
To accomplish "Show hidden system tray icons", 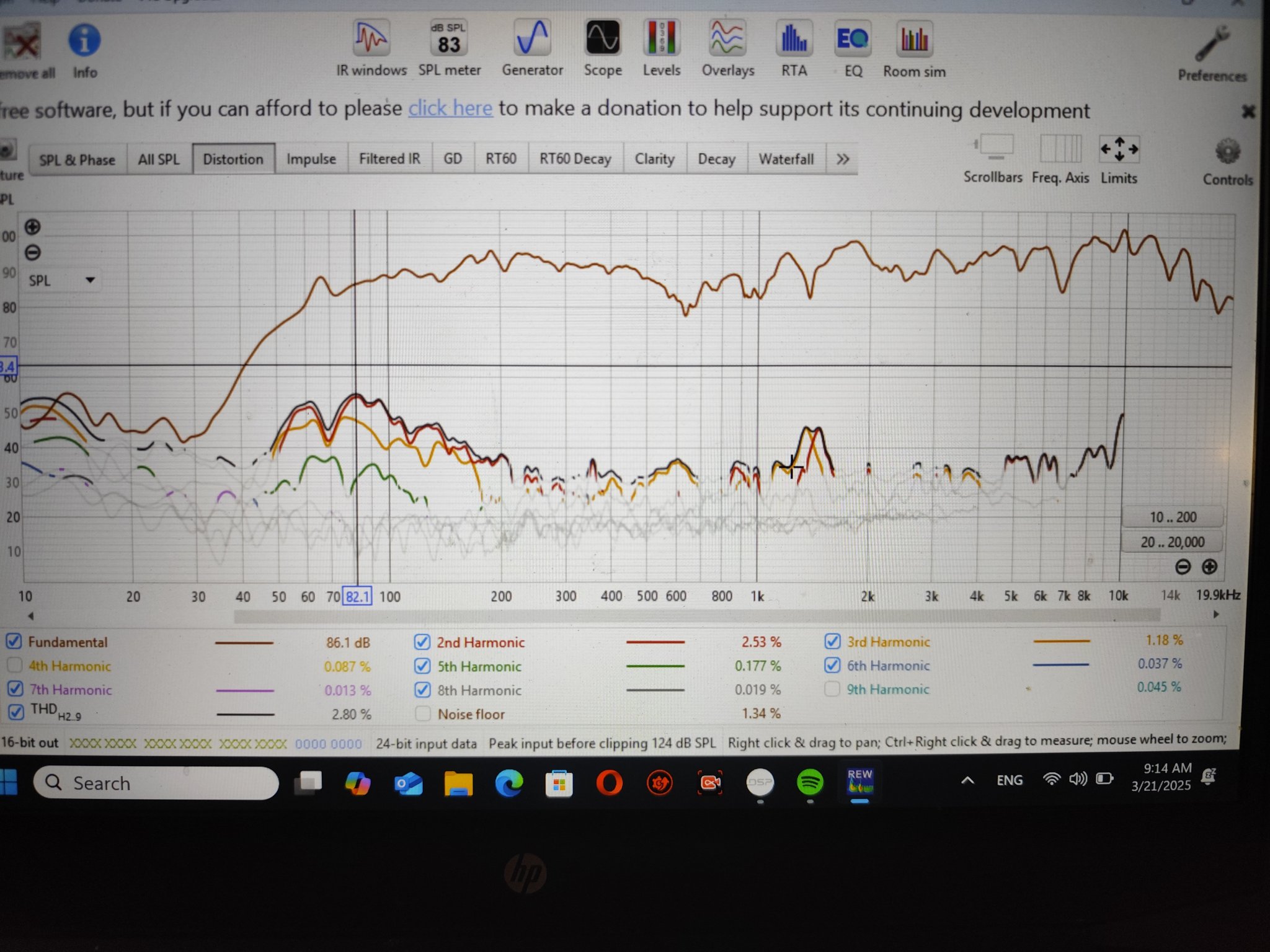I will 967,780.
